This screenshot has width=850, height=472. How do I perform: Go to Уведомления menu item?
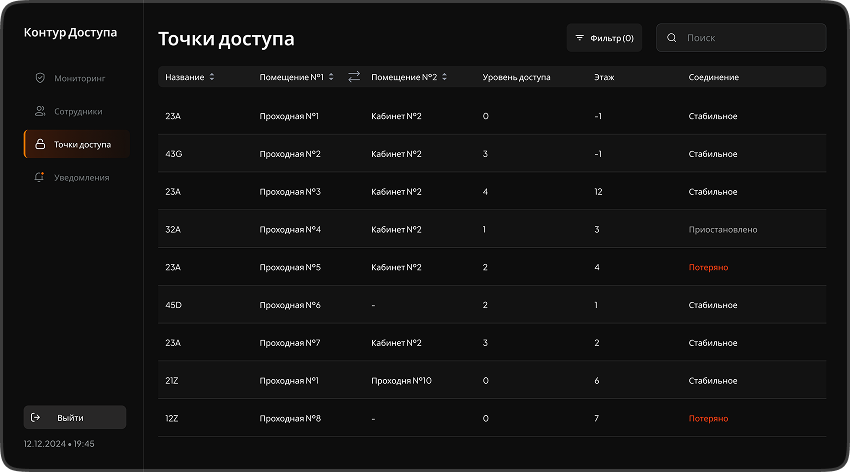coord(82,177)
